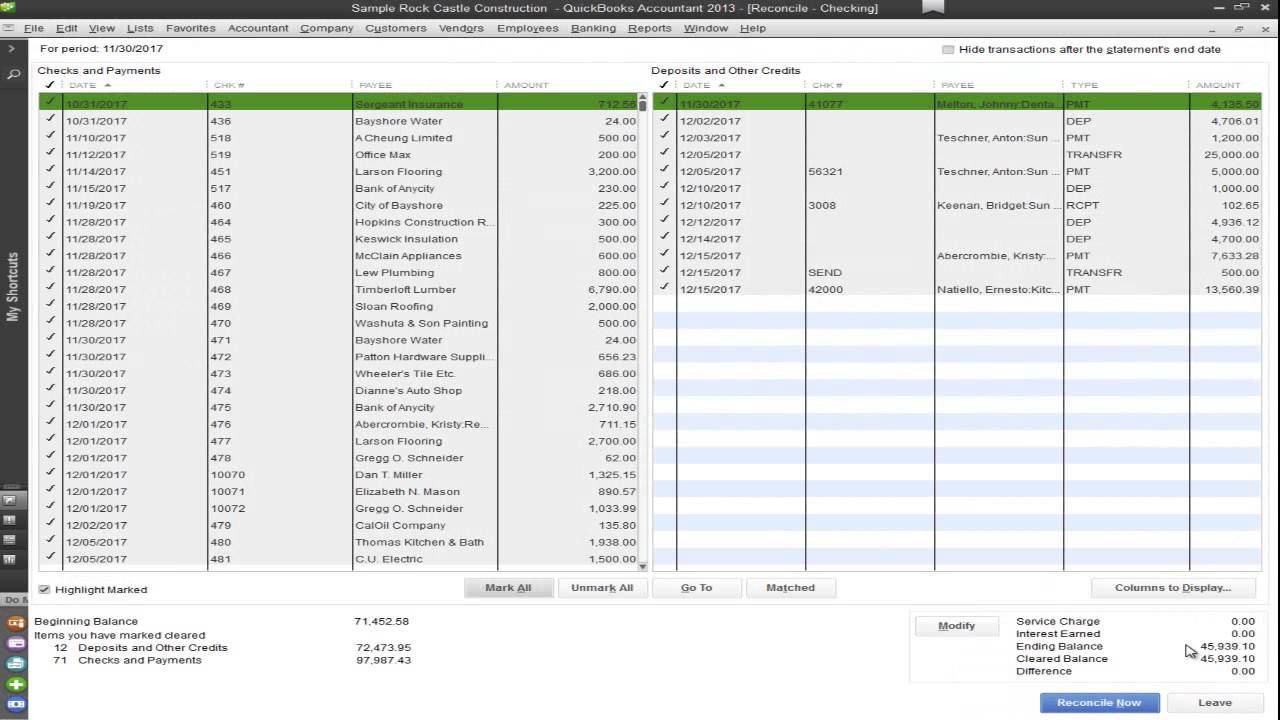Click the QuickBooks logo in title bar
This screenshot has height=720, width=1280.
[x=8, y=7]
